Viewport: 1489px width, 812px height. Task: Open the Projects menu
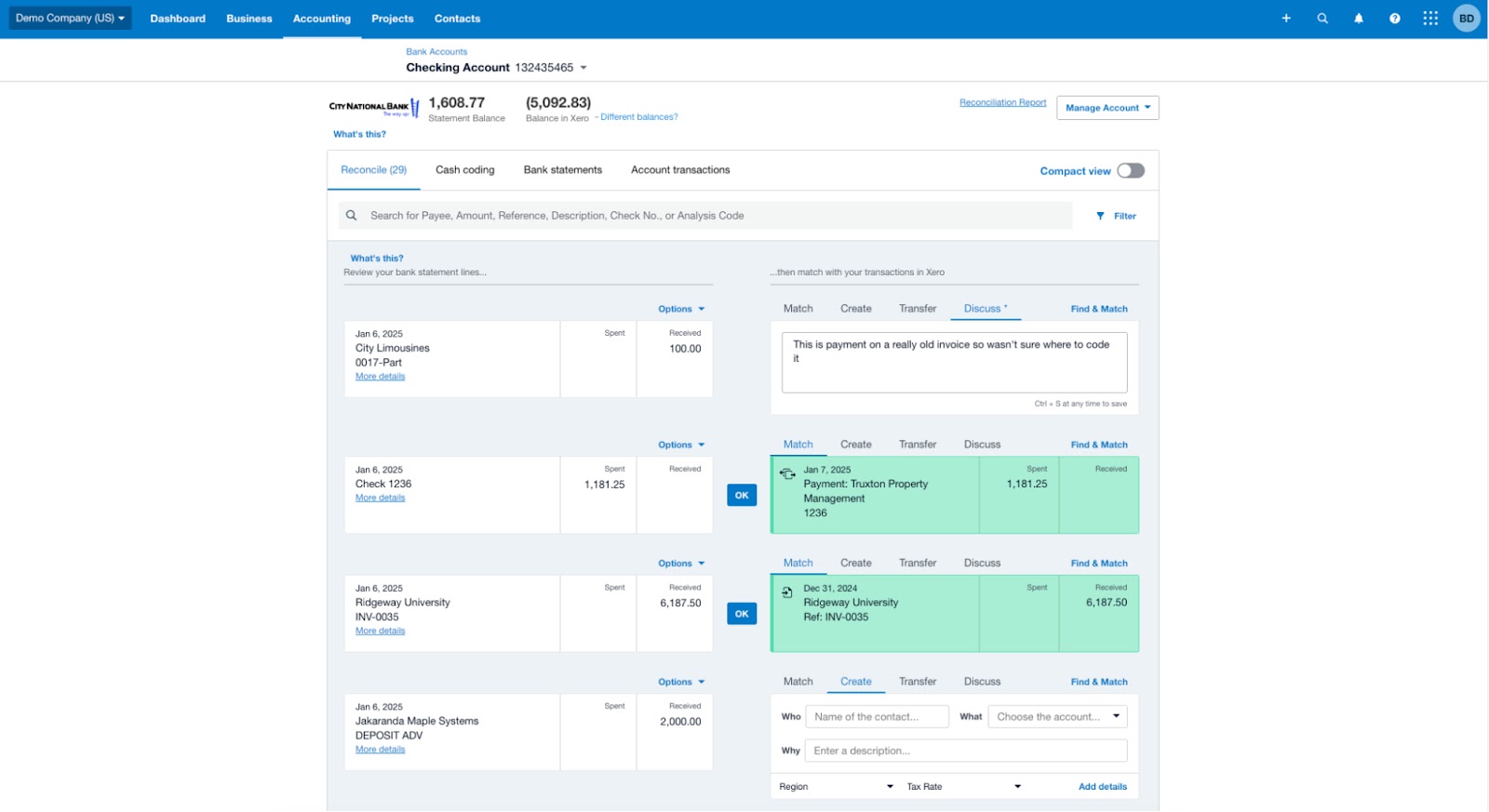393,19
